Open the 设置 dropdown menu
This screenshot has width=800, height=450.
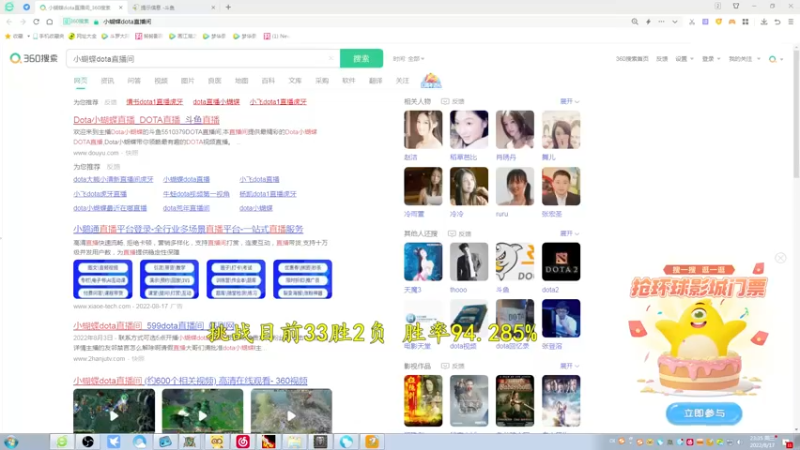click(684, 59)
